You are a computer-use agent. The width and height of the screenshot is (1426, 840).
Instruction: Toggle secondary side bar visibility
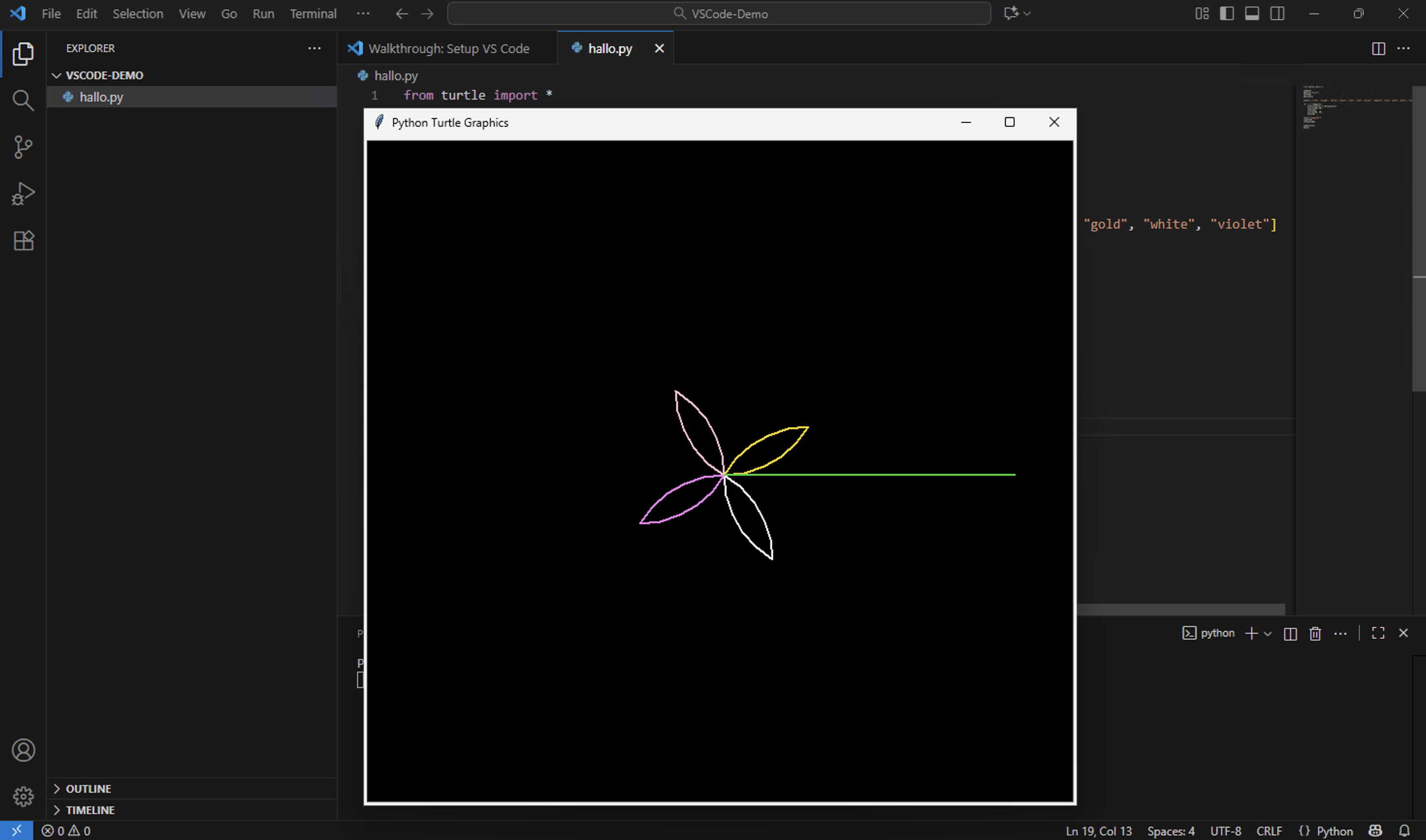[1277, 14]
